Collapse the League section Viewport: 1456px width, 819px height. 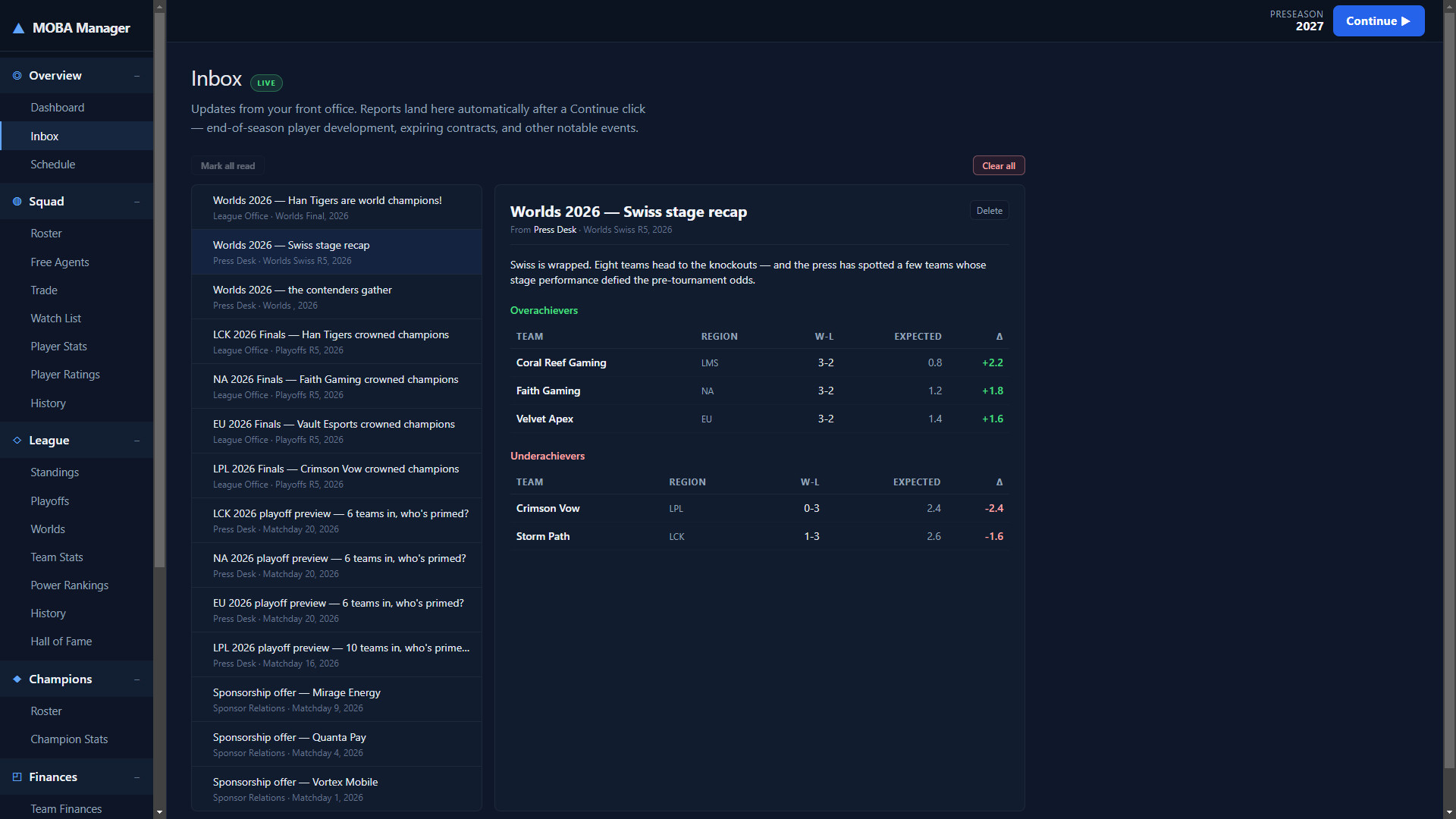pyautogui.click(x=136, y=441)
